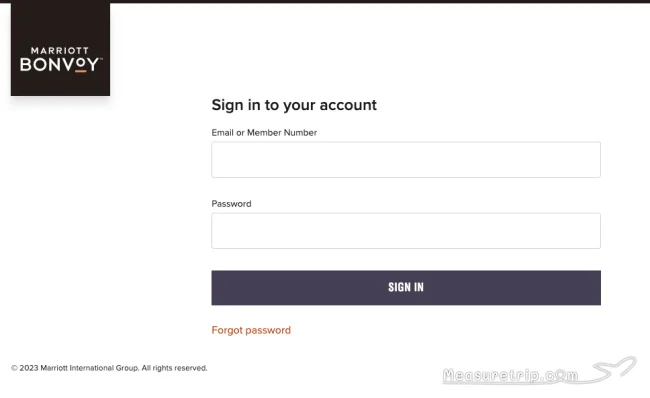Focus the Email or Member Number field
Viewport: 650px width, 398px height.
click(406, 160)
